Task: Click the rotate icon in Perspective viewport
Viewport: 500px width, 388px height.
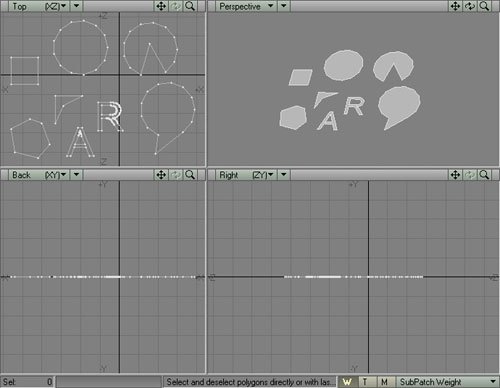Action: click(470, 6)
